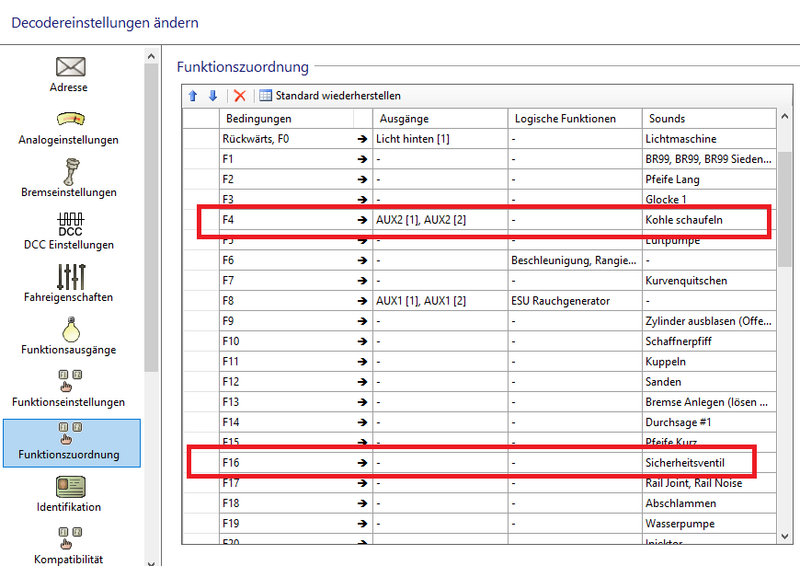Click the Ausgänge column header
Image resolution: width=800 pixels, height=566 pixels.
point(440,118)
